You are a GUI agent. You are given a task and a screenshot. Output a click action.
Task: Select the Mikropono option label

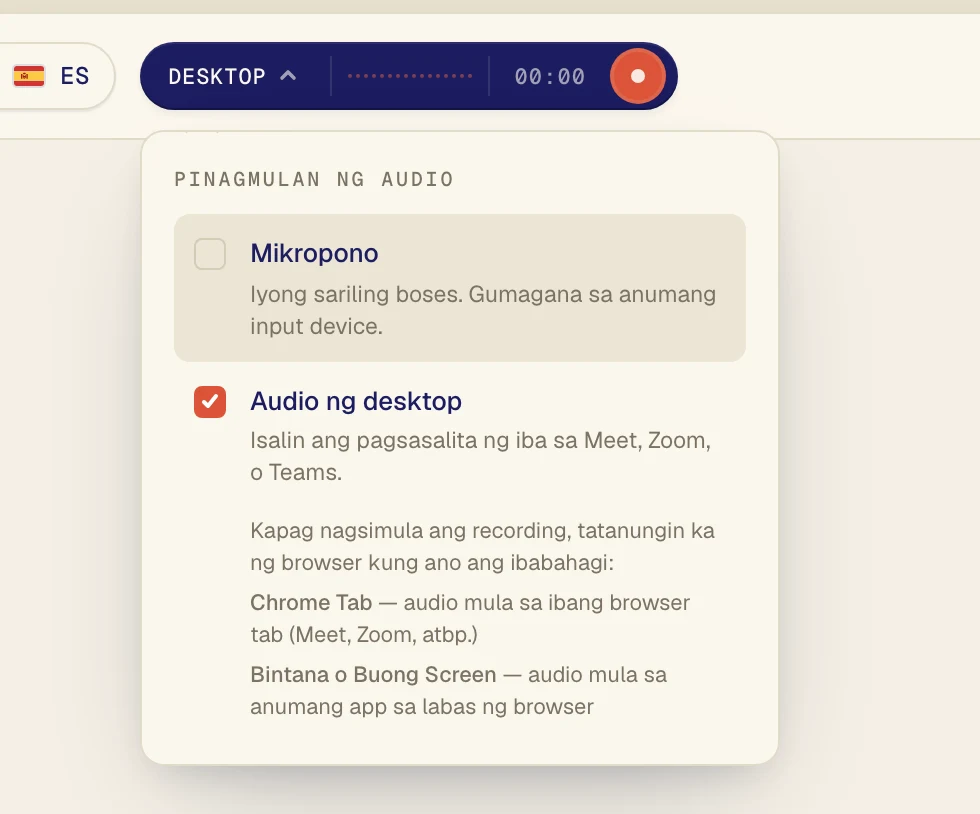(314, 253)
